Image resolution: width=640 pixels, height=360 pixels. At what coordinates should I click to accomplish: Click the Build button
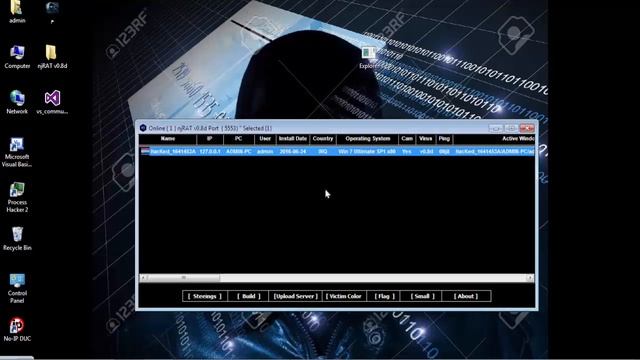248,296
